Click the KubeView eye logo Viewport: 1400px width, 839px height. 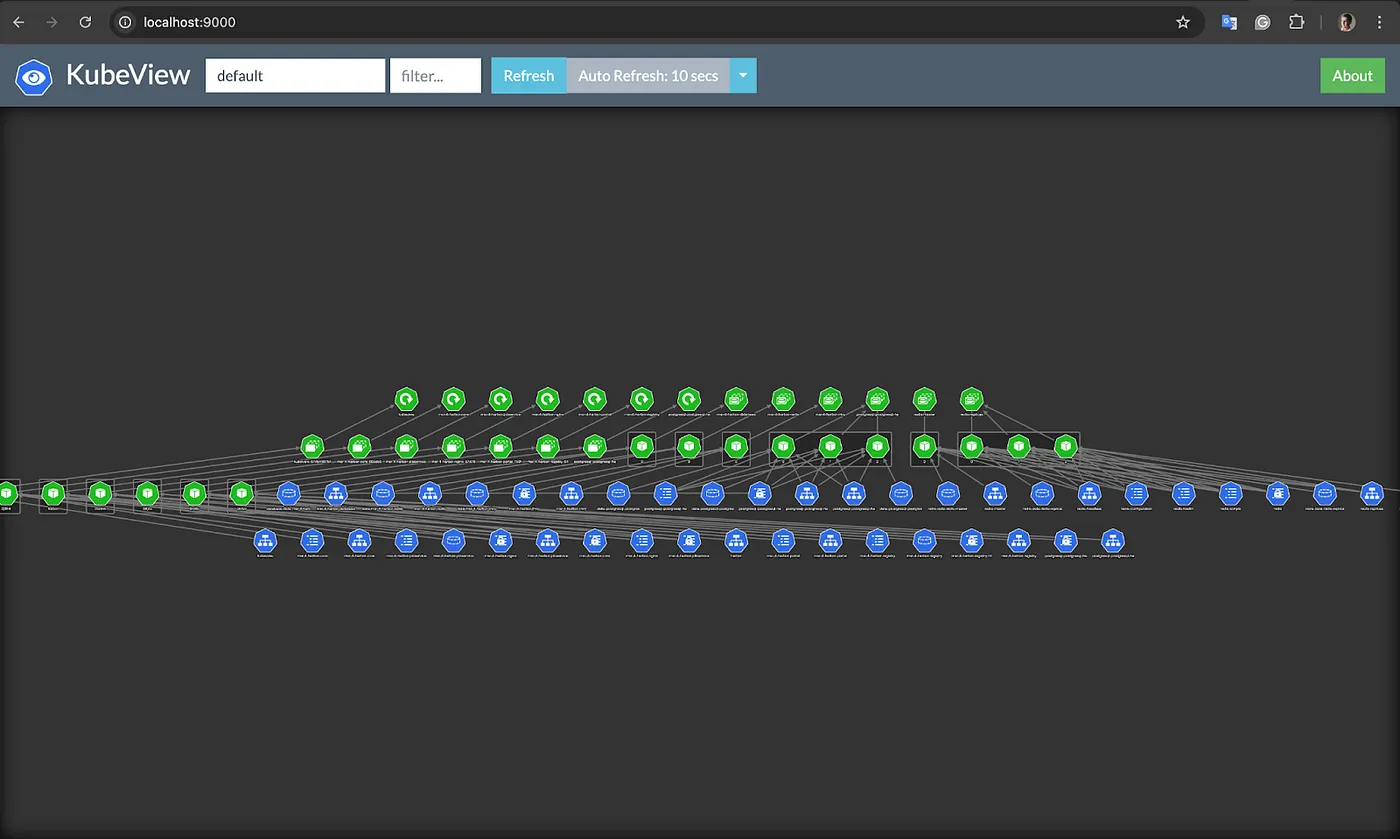pyautogui.click(x=33, y=75)
